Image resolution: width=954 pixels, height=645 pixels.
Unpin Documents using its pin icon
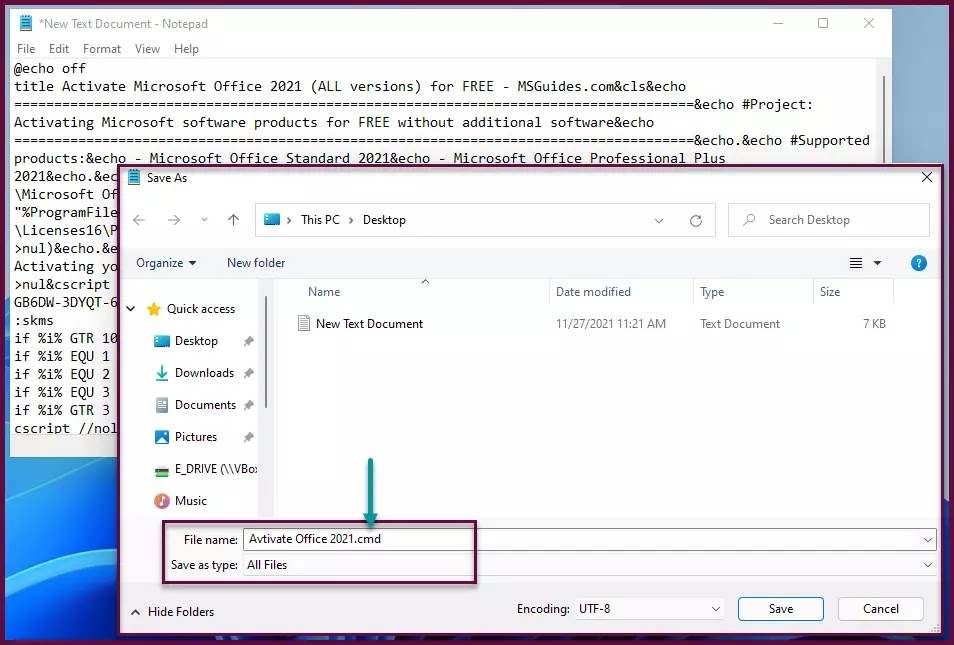[x=248, y=405]
